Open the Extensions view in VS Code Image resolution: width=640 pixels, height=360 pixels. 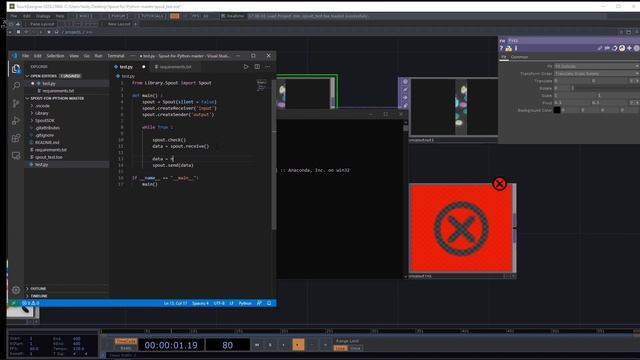[16, 138]
